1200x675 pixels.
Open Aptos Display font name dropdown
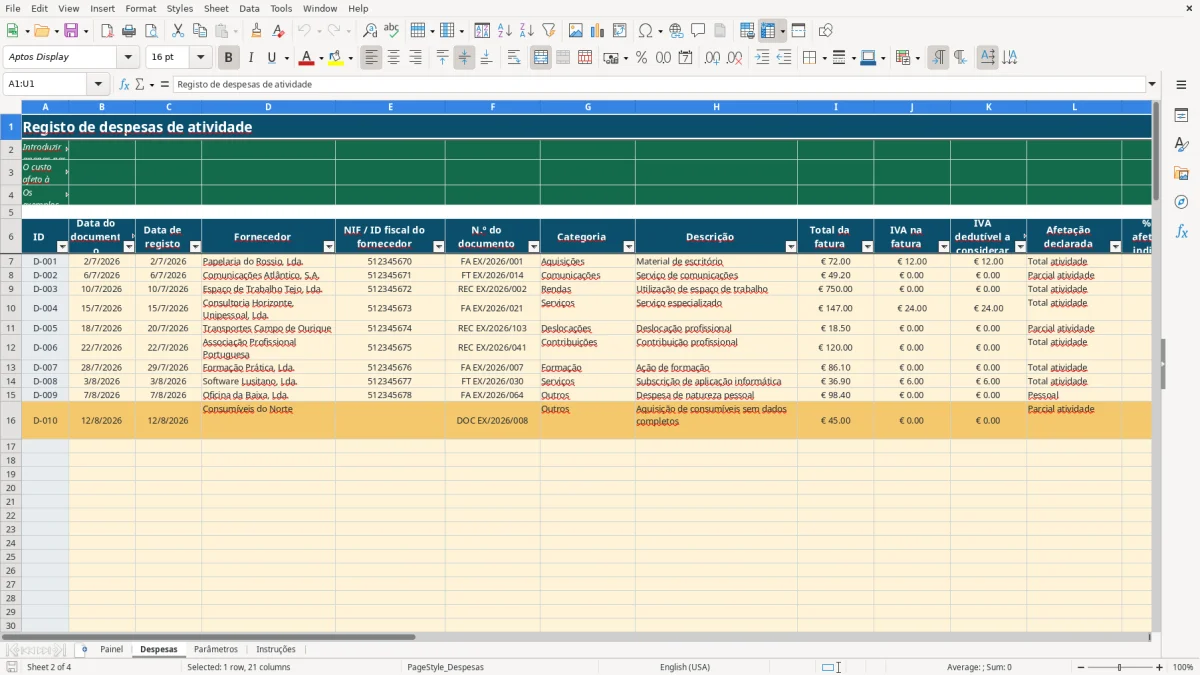(128, 58)
